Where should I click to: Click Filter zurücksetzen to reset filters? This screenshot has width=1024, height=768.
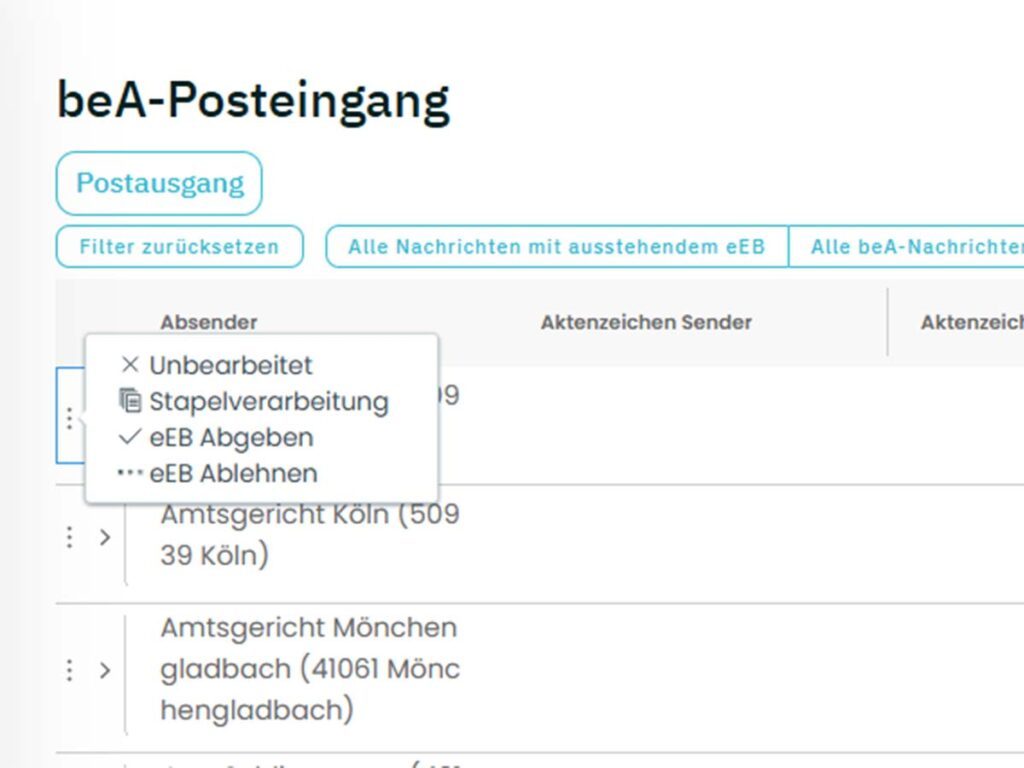[178, 247]
